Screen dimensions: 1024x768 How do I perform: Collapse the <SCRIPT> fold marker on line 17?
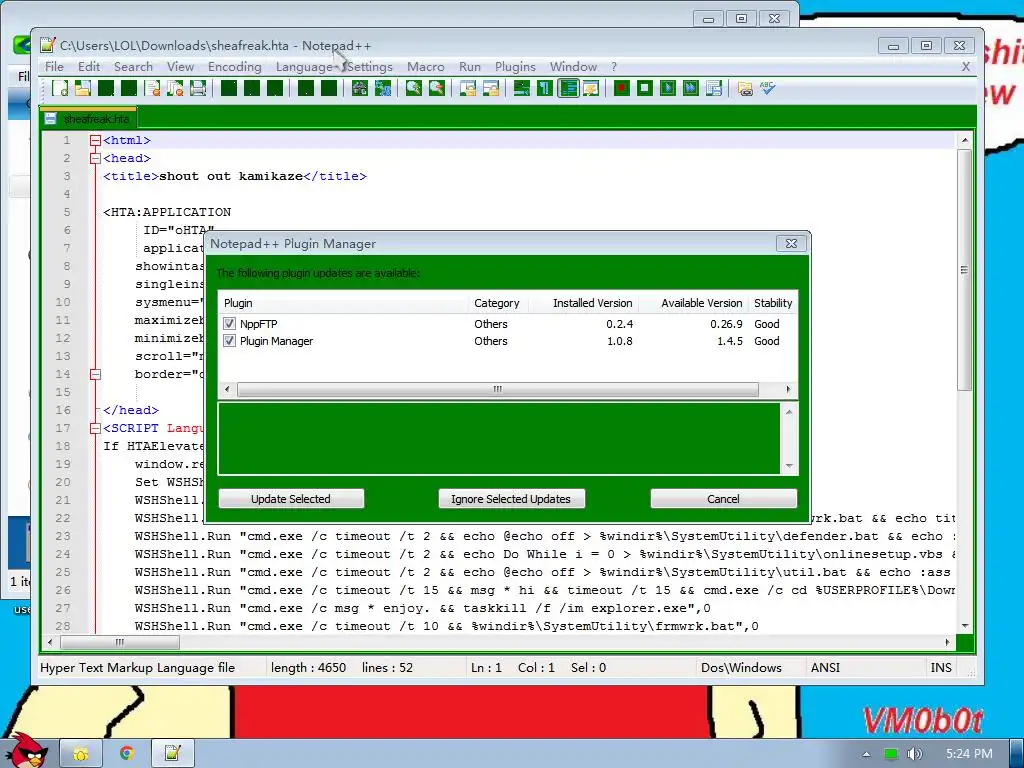click(95, 428)
